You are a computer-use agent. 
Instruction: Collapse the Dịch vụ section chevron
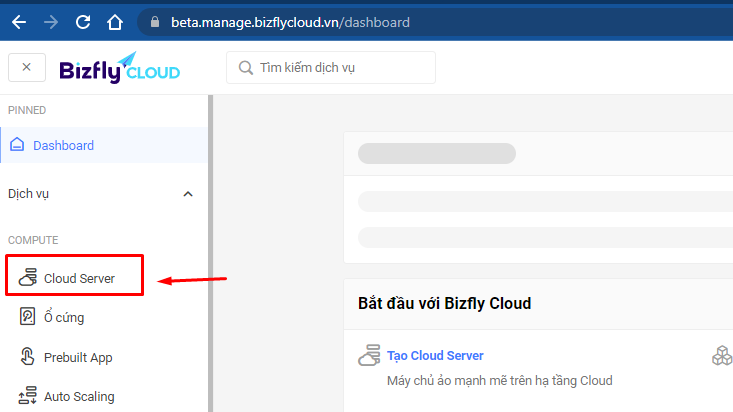pyautogui.click(x=188, y=194)
